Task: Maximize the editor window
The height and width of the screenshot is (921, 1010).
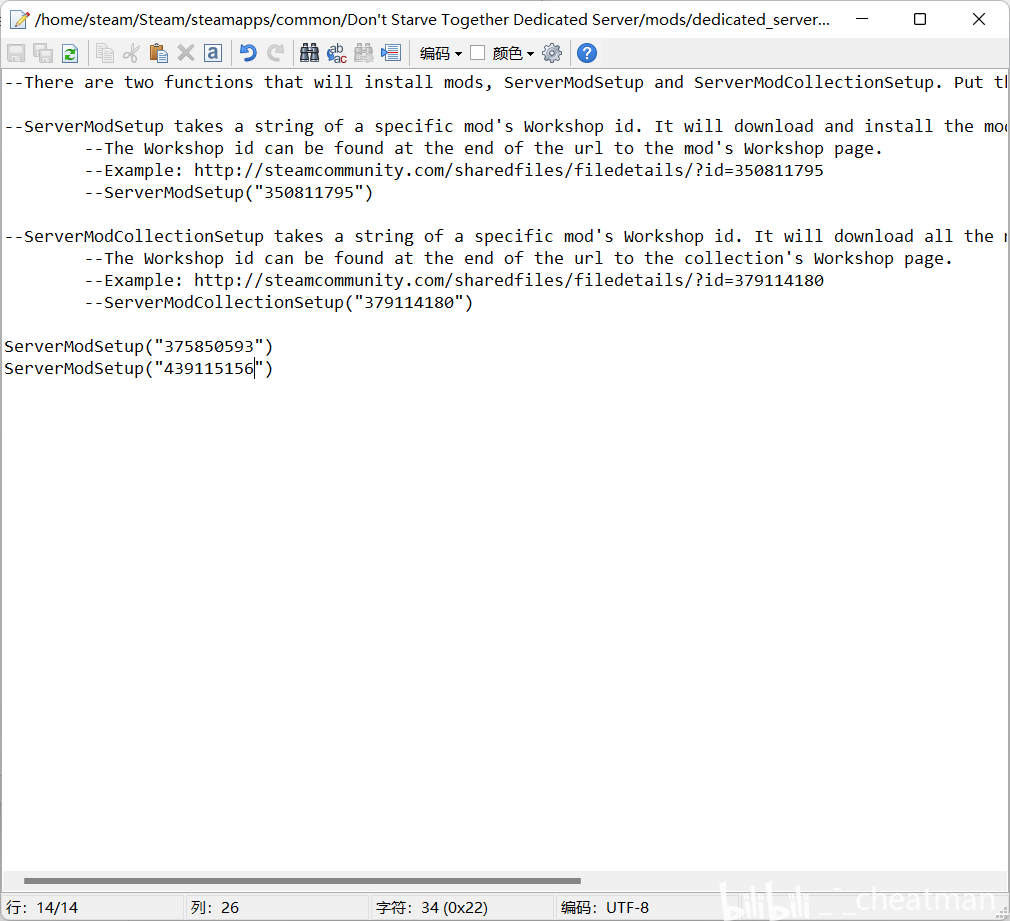Action: tap(920, 19)
